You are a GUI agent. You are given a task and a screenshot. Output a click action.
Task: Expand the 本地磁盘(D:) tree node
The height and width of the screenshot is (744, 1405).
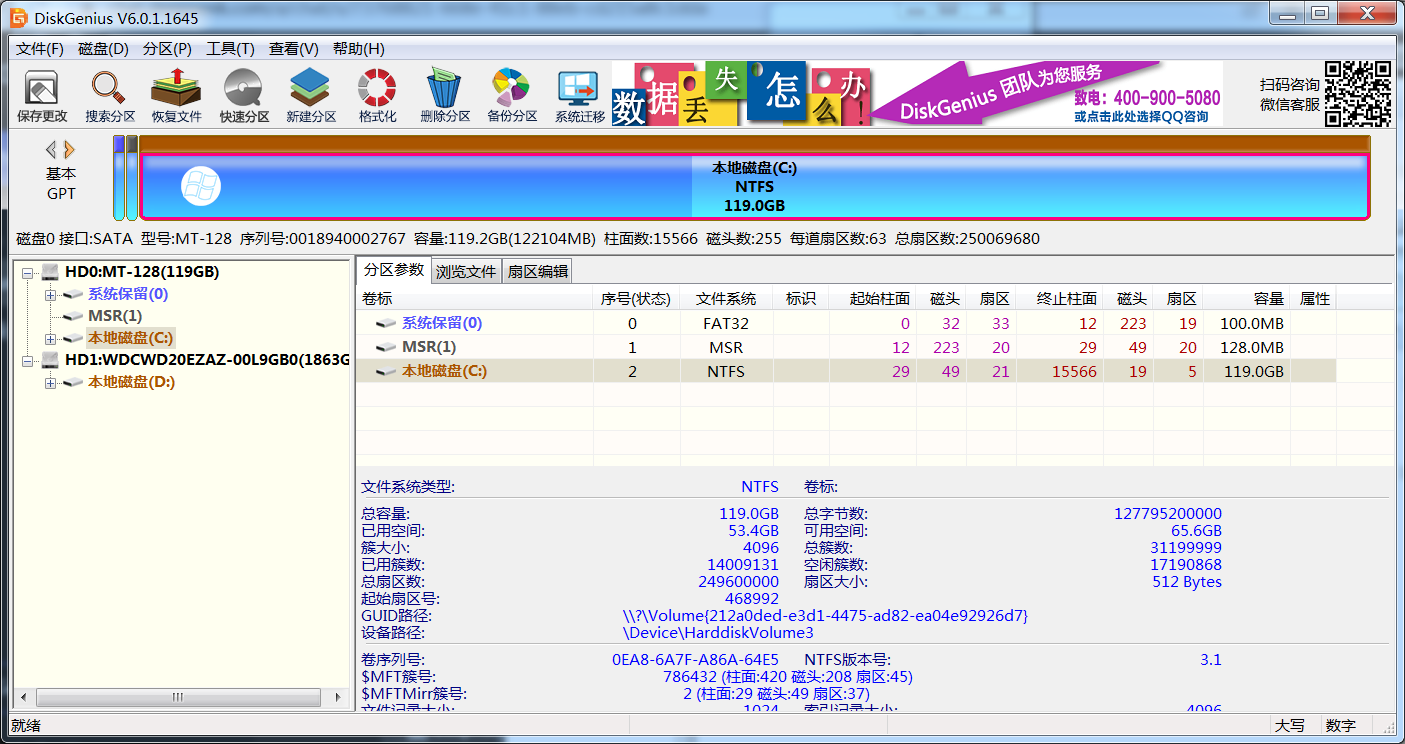[50, 382]
